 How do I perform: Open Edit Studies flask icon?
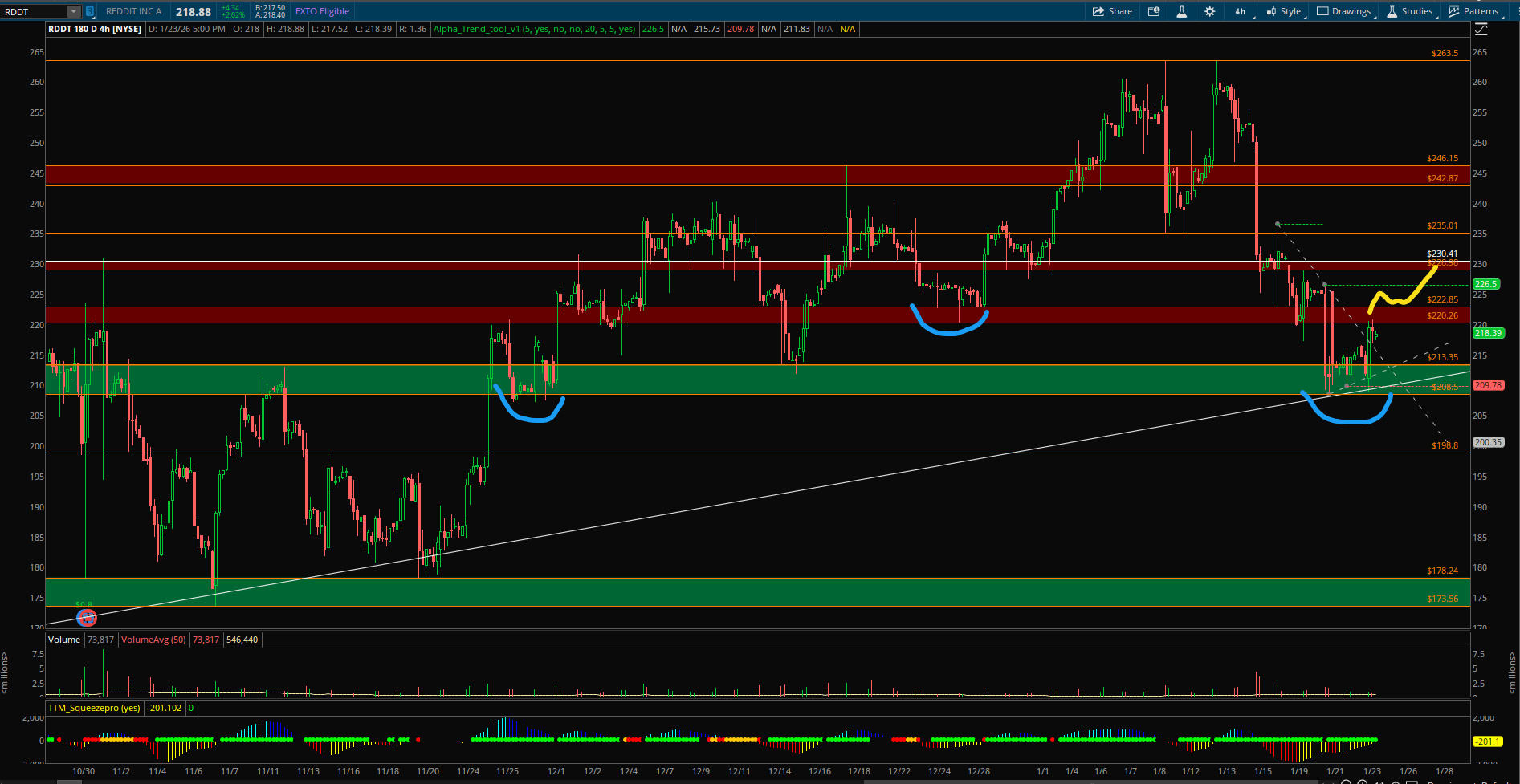click(x=1181, y=11)
